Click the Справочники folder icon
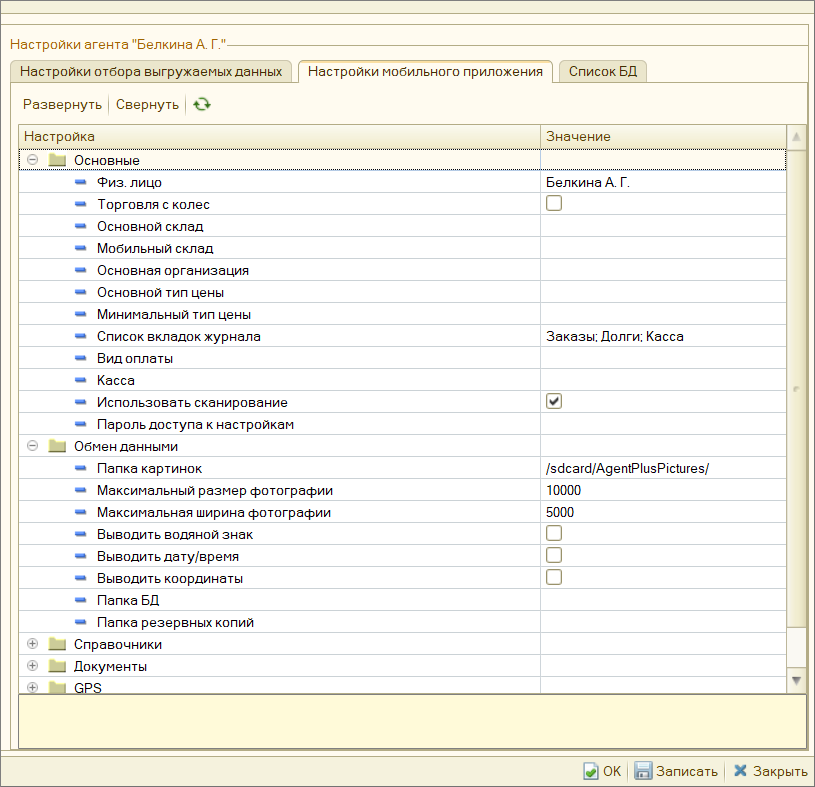This screenshot has height=787, width=815. click(57, 644)
